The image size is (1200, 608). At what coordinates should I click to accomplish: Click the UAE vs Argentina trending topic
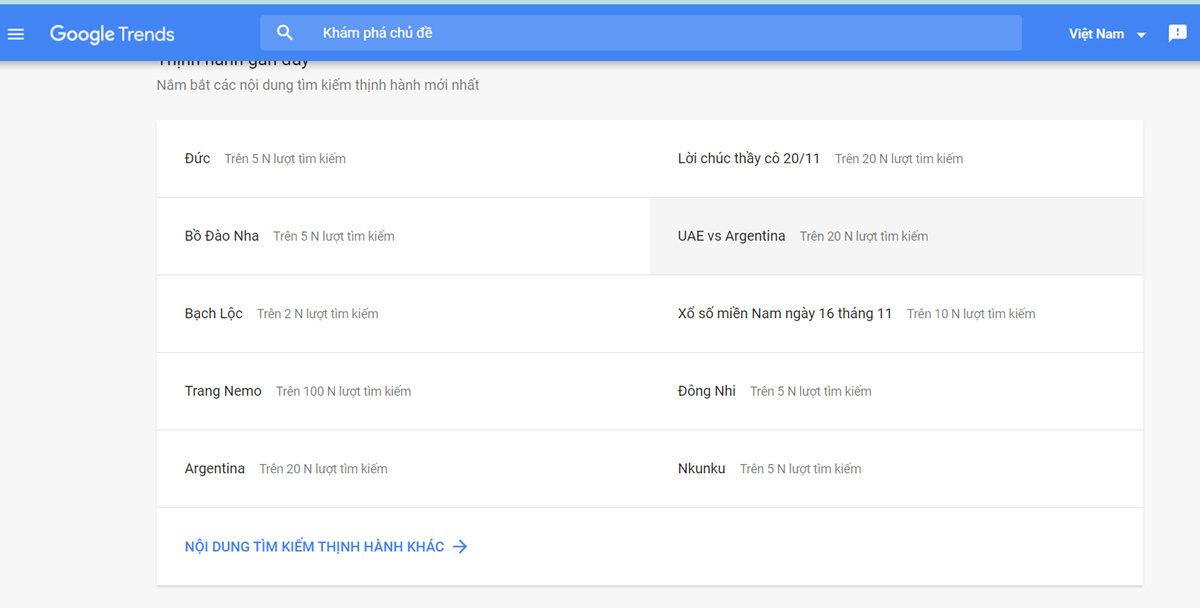click(731, 235)
